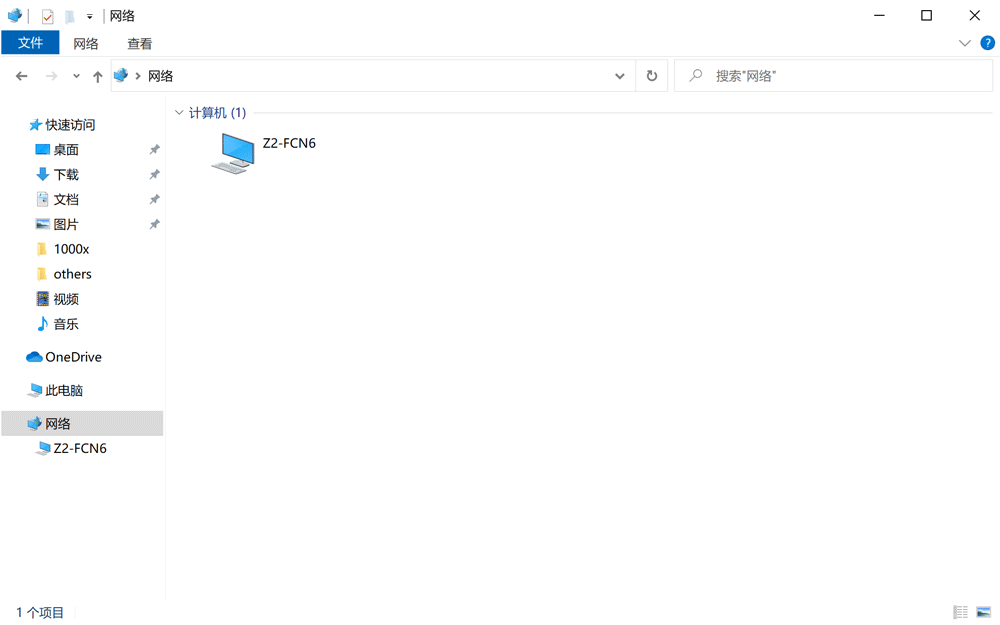This screenshot has height=625, width=1000.
Task: Click the others folder icon
Action: (42, 274)
